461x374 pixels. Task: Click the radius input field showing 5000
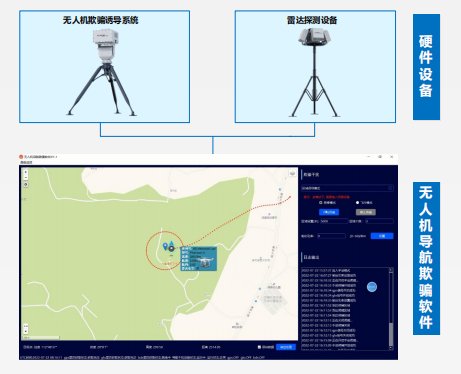(x=334, y=221)
